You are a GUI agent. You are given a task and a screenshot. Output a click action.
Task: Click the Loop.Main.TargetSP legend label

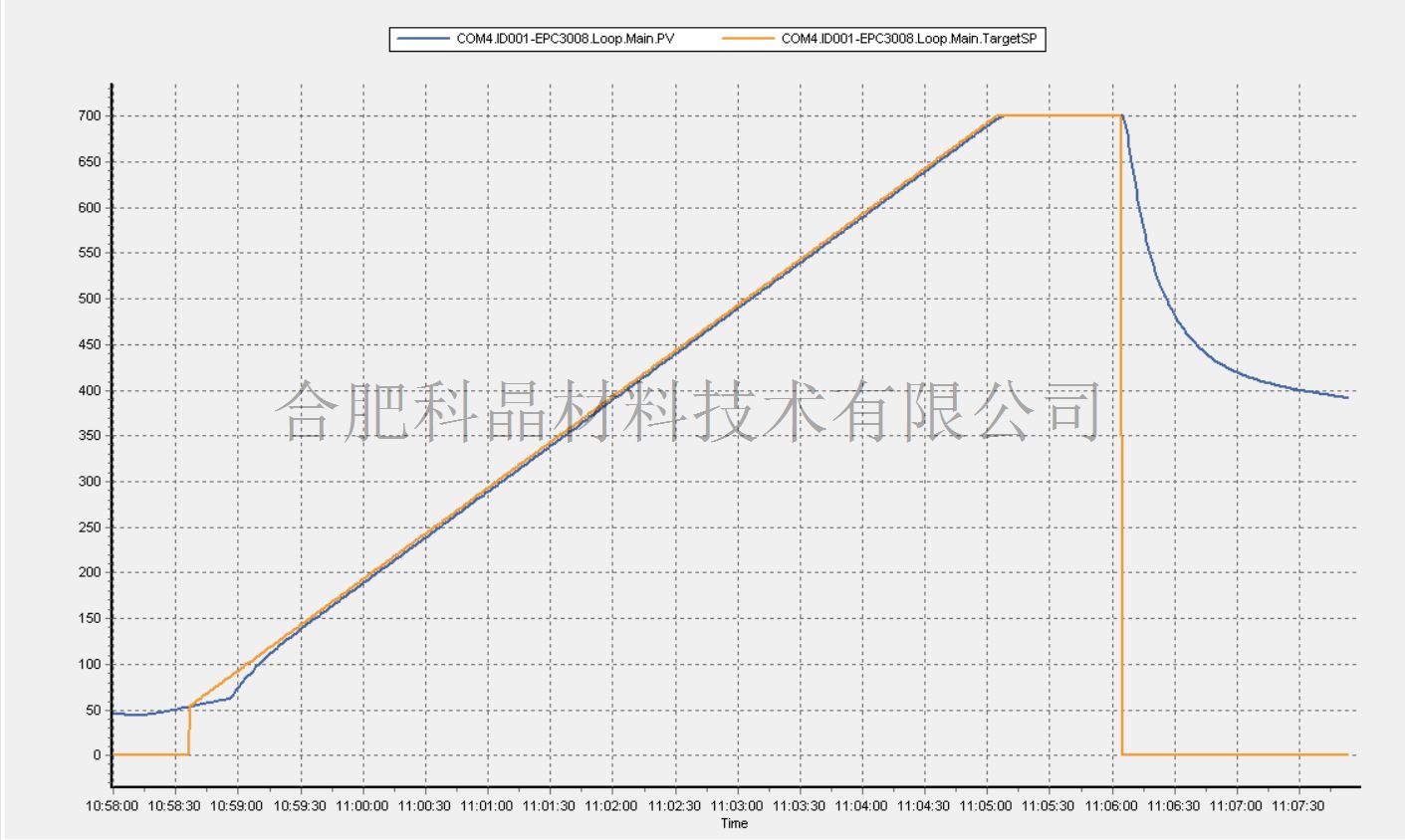(x=910, y=39)
